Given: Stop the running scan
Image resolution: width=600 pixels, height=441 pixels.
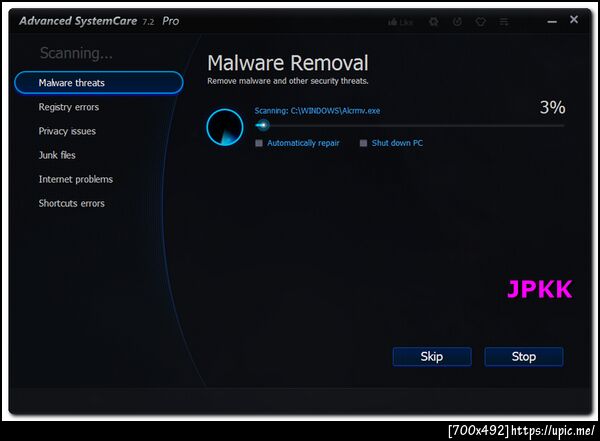Looking at the screenshot, I should 524,357.
